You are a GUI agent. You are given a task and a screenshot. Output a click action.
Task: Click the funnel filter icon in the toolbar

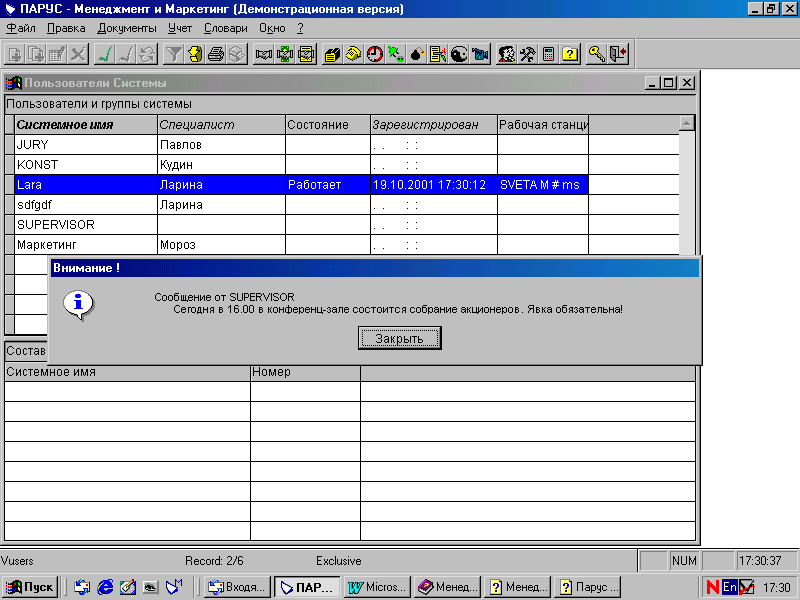point(173,54)
